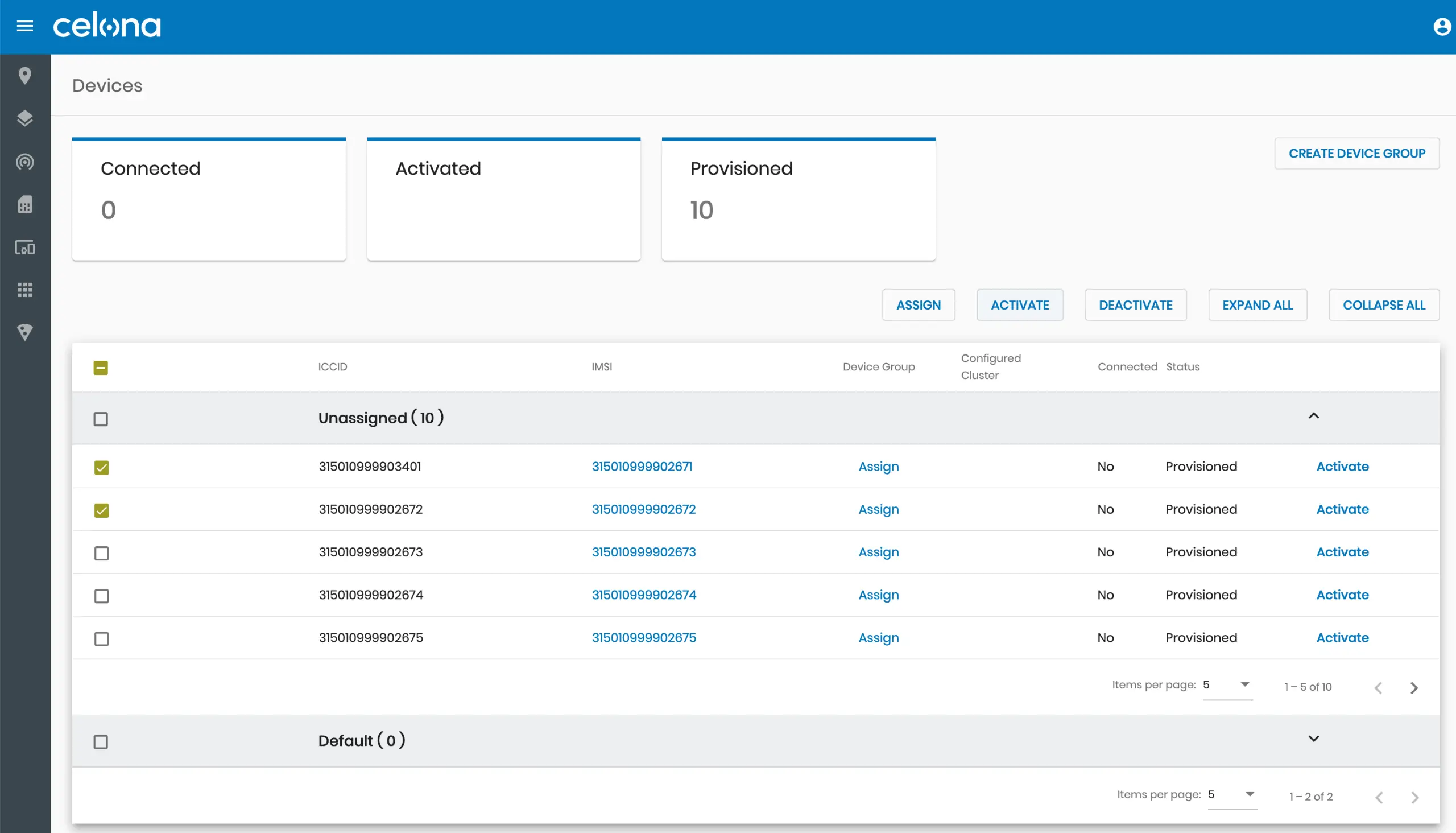Image resolution: width=1456 pixels, height=833 pixels.
Task: Toggle the header select-all checkbox
Action: [x=101, y=368]
